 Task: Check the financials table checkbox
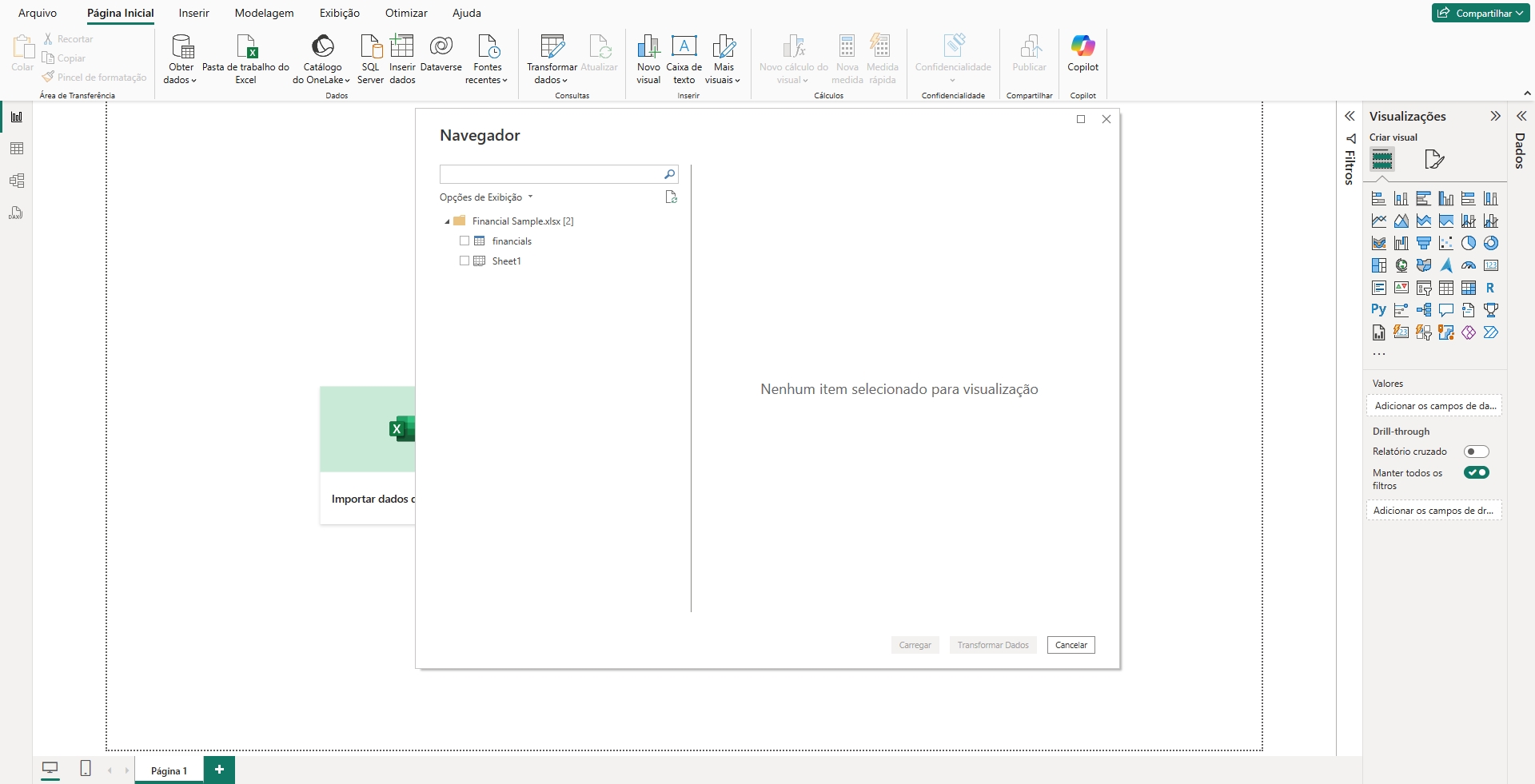[x=464, y=241]
